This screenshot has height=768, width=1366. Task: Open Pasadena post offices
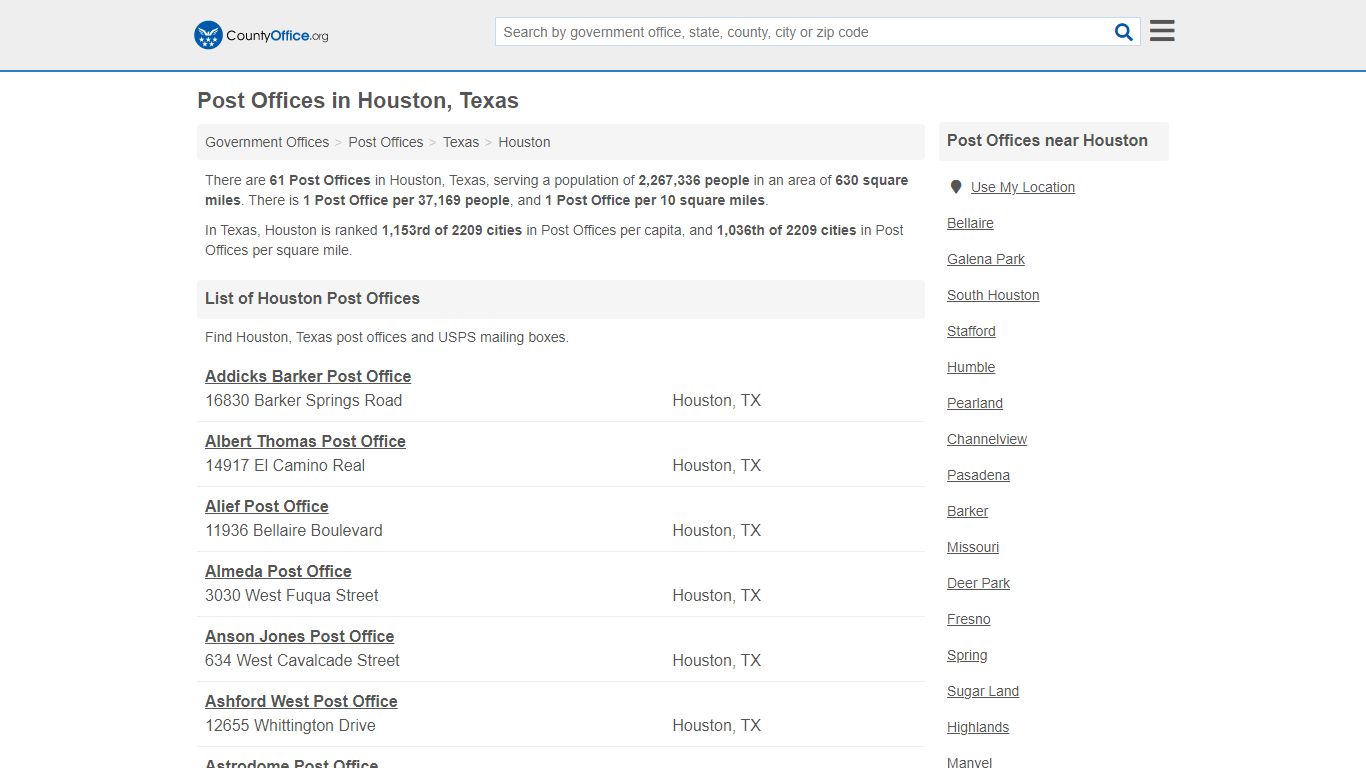point(978,475)
